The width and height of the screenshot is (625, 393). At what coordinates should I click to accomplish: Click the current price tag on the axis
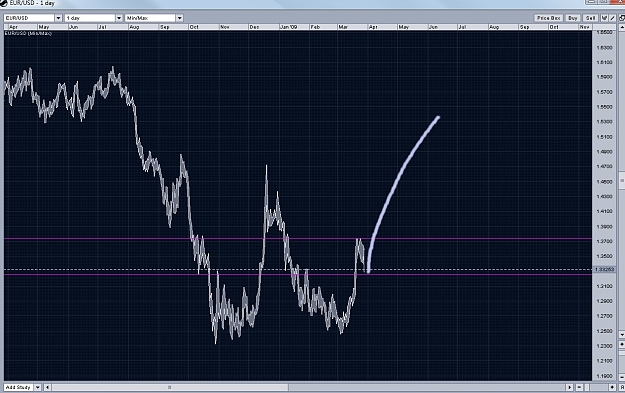tap(604, 270)
